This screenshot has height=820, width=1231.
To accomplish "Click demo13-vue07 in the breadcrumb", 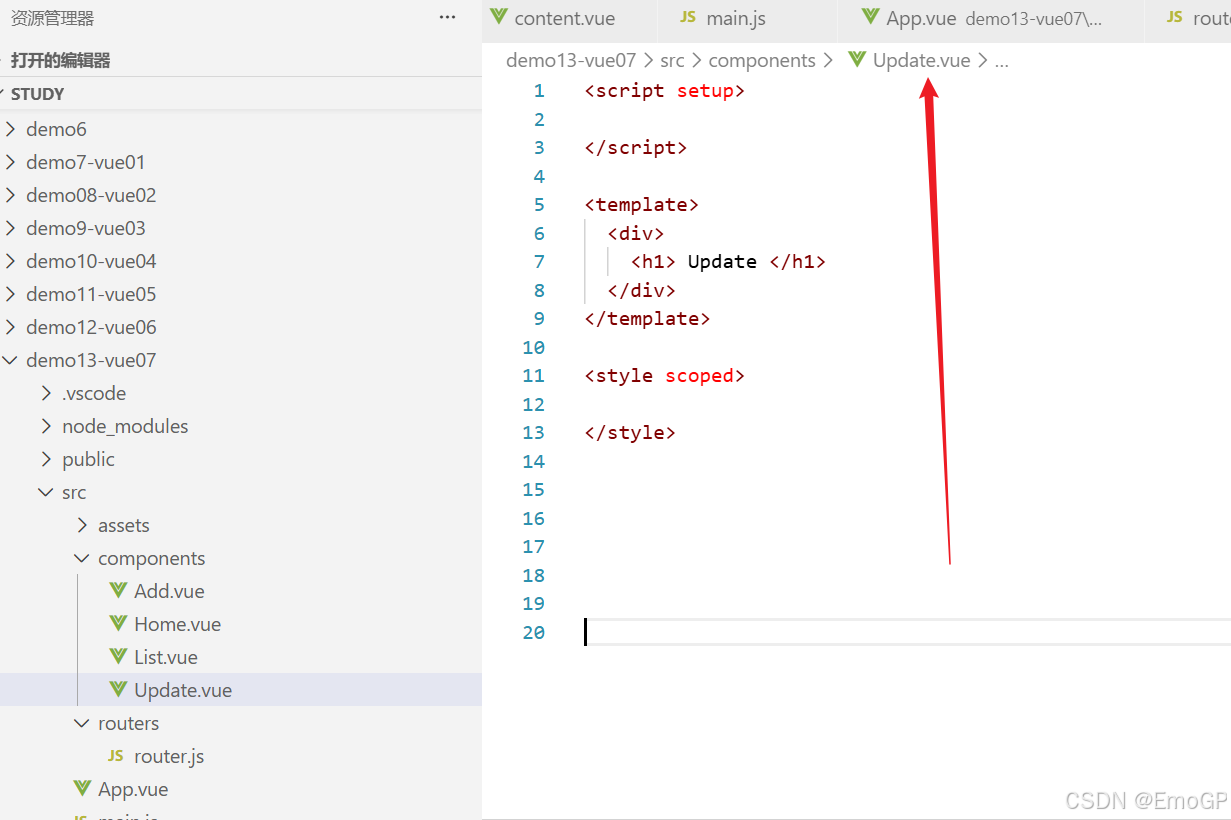I will coord(571,60).
